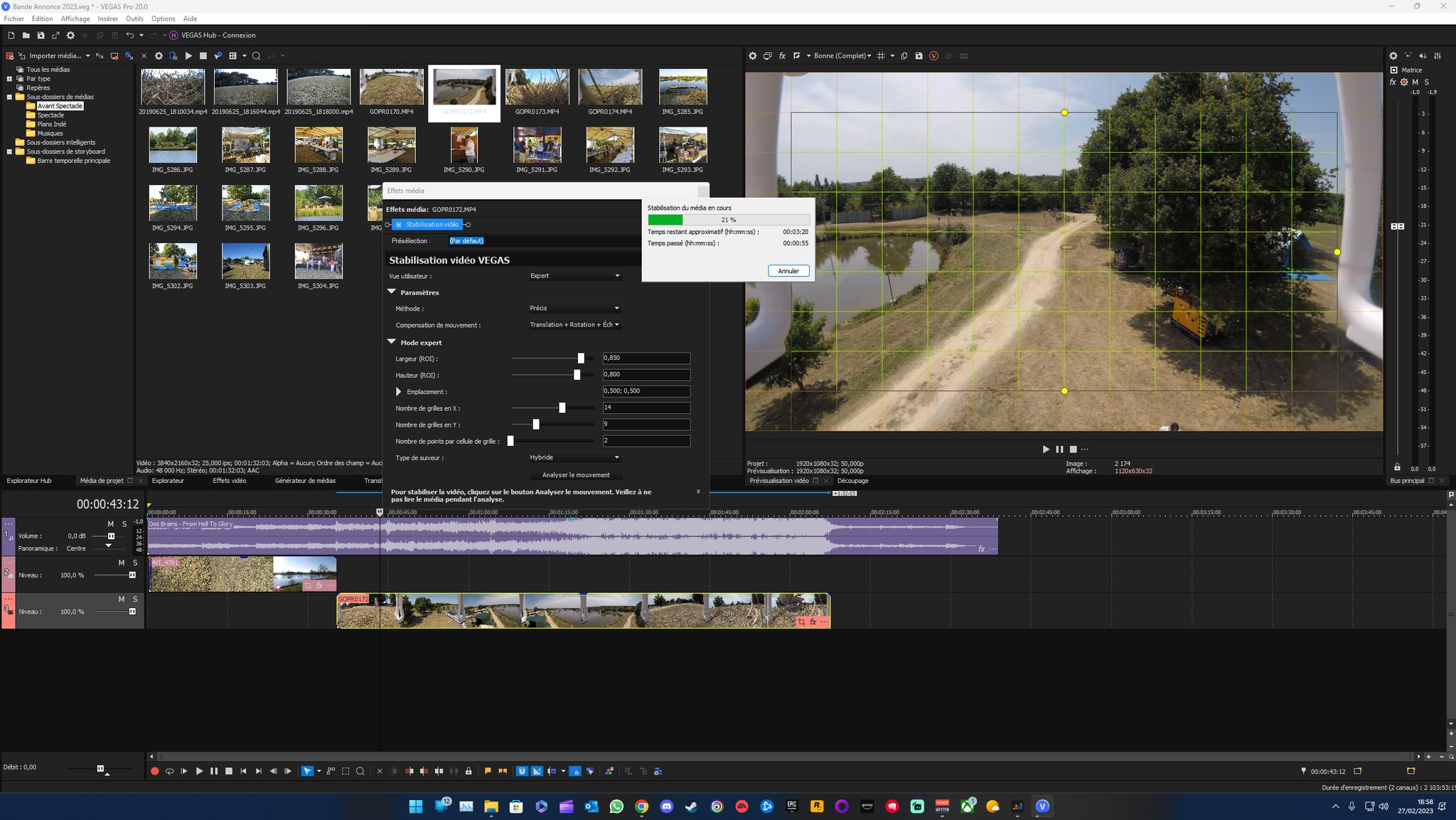Screen dimensions: 1456x820
Task: Click the Nombre de grilles en X slider handle
Action: [562, 408]
